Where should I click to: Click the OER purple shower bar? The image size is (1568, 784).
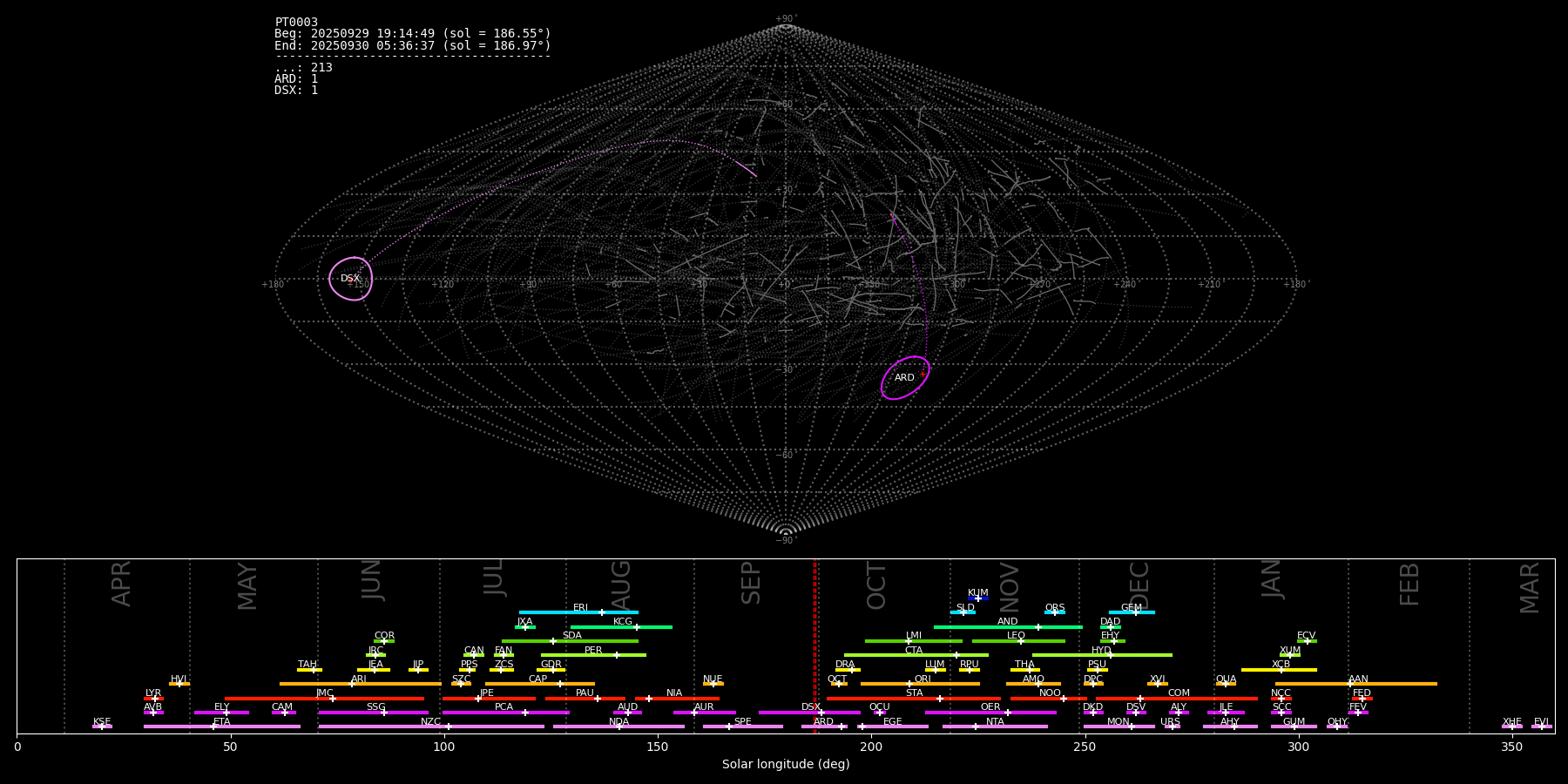pos(990,713)
